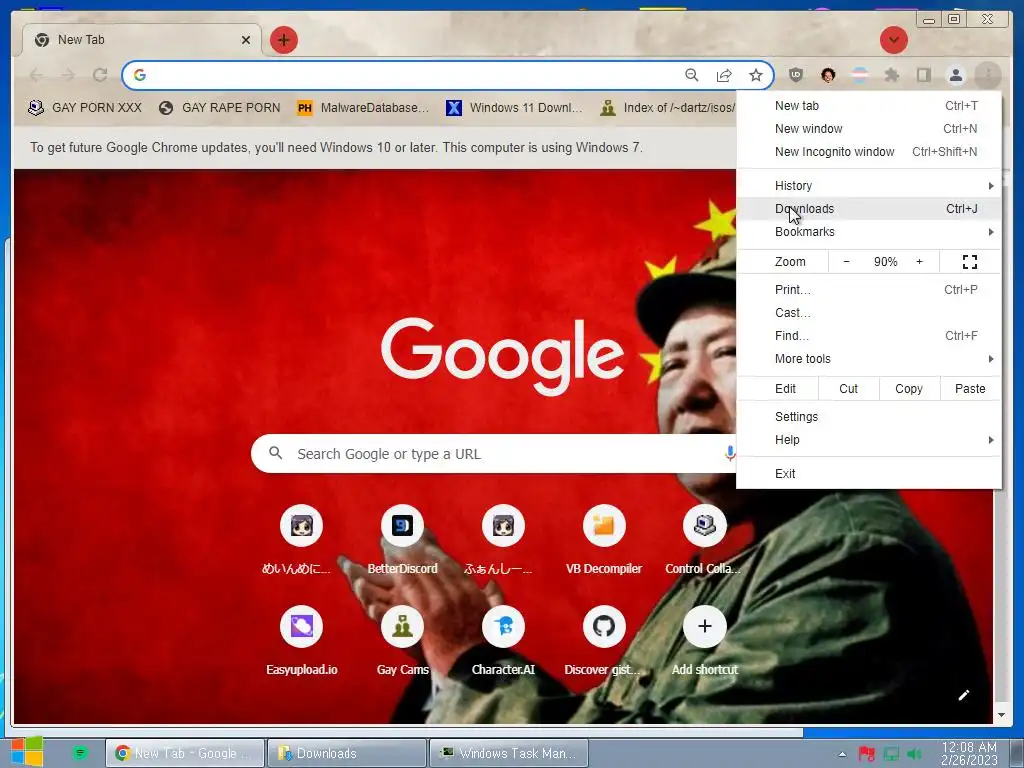The height and width of the screenshot is (768, 1024).
Task: Click Copy in the Edit row
Action: tap(909, 389)
